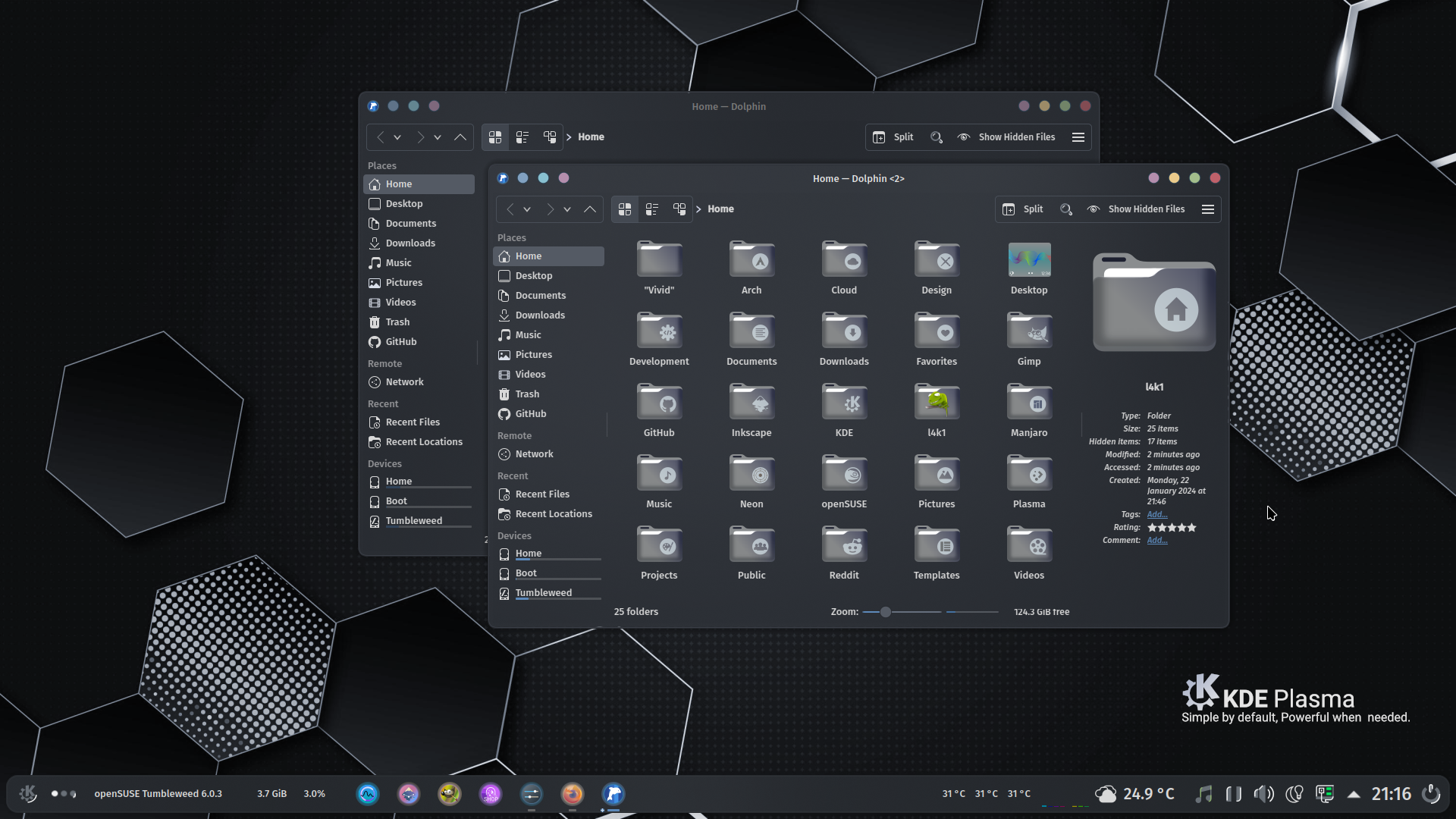The image size is (1456, 819).
Task: Open the Favorites folder icon
Action: [x=937, y=331]
